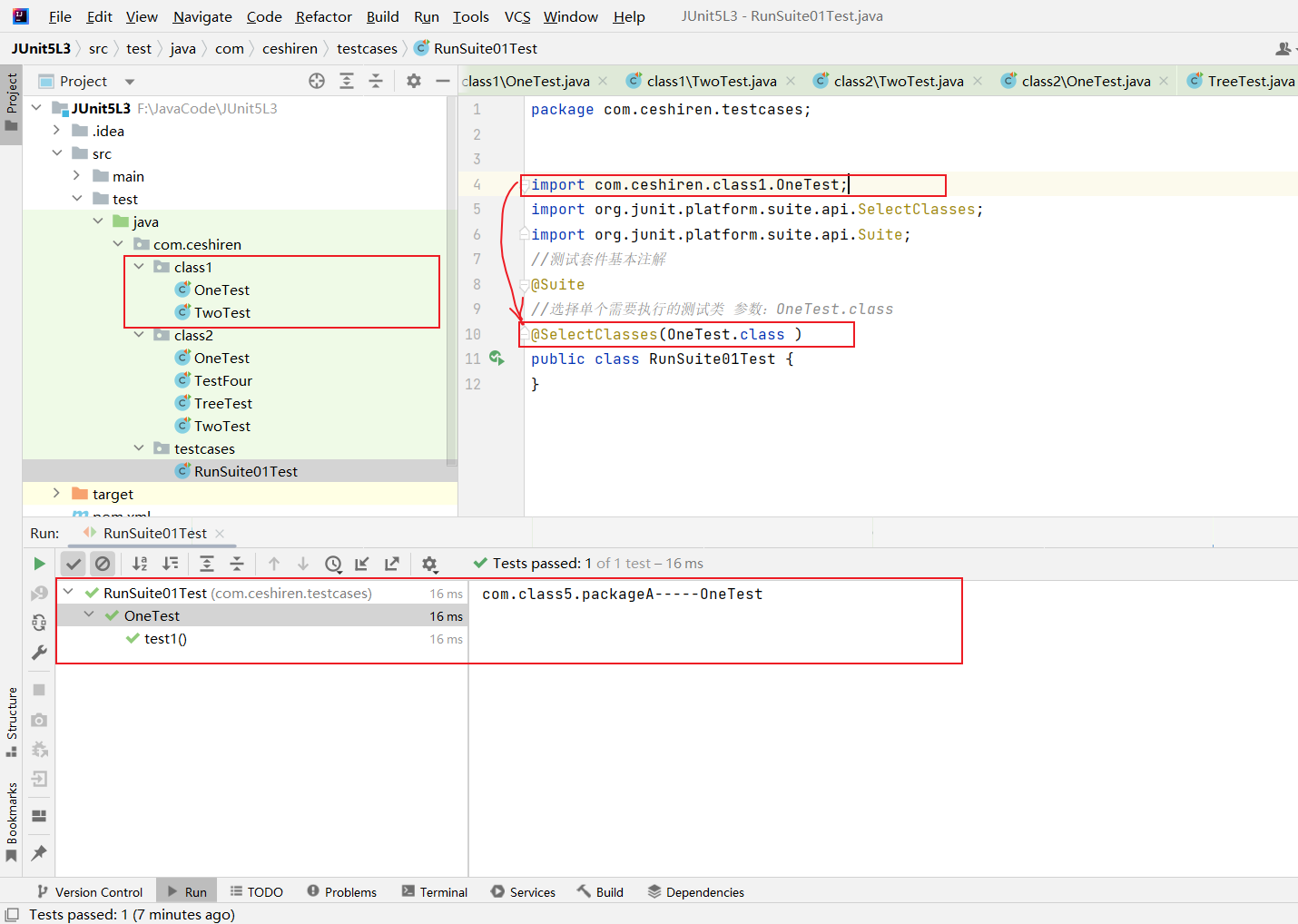Toggle auto-test rerun icon

(x=39, y=623)
